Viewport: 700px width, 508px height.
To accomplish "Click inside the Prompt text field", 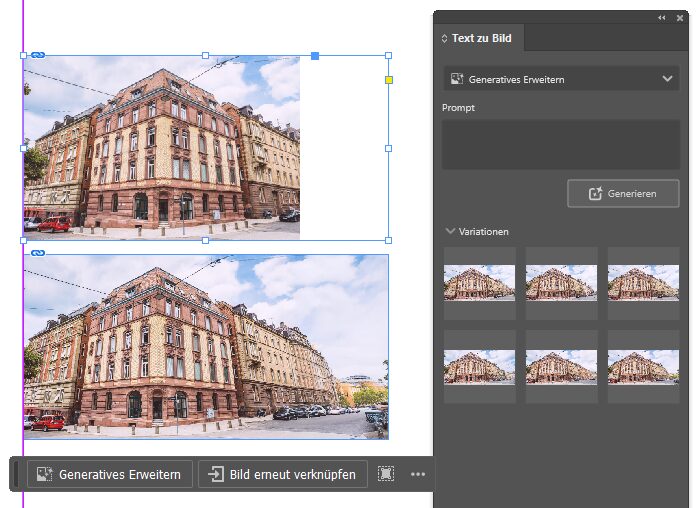I will point(561,144).
